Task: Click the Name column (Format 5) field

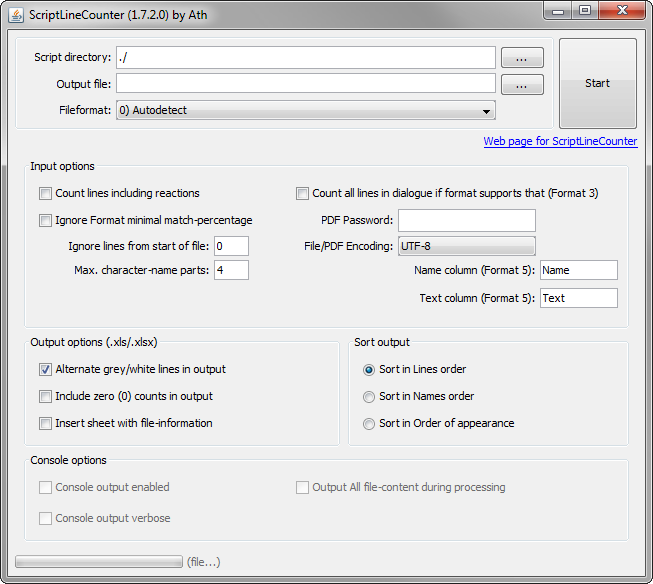Action: [579, 270]
